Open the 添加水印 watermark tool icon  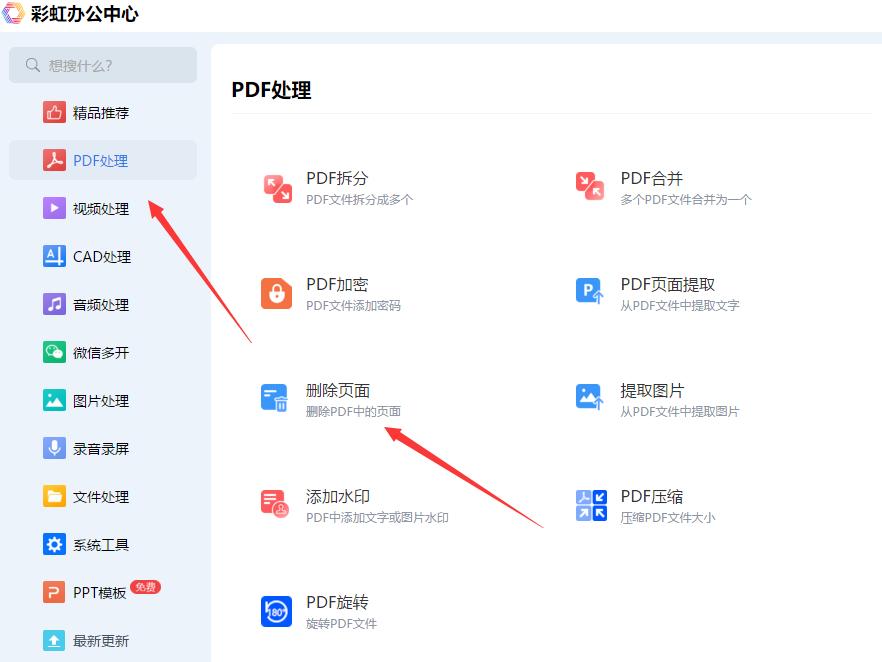pos(277,504)
